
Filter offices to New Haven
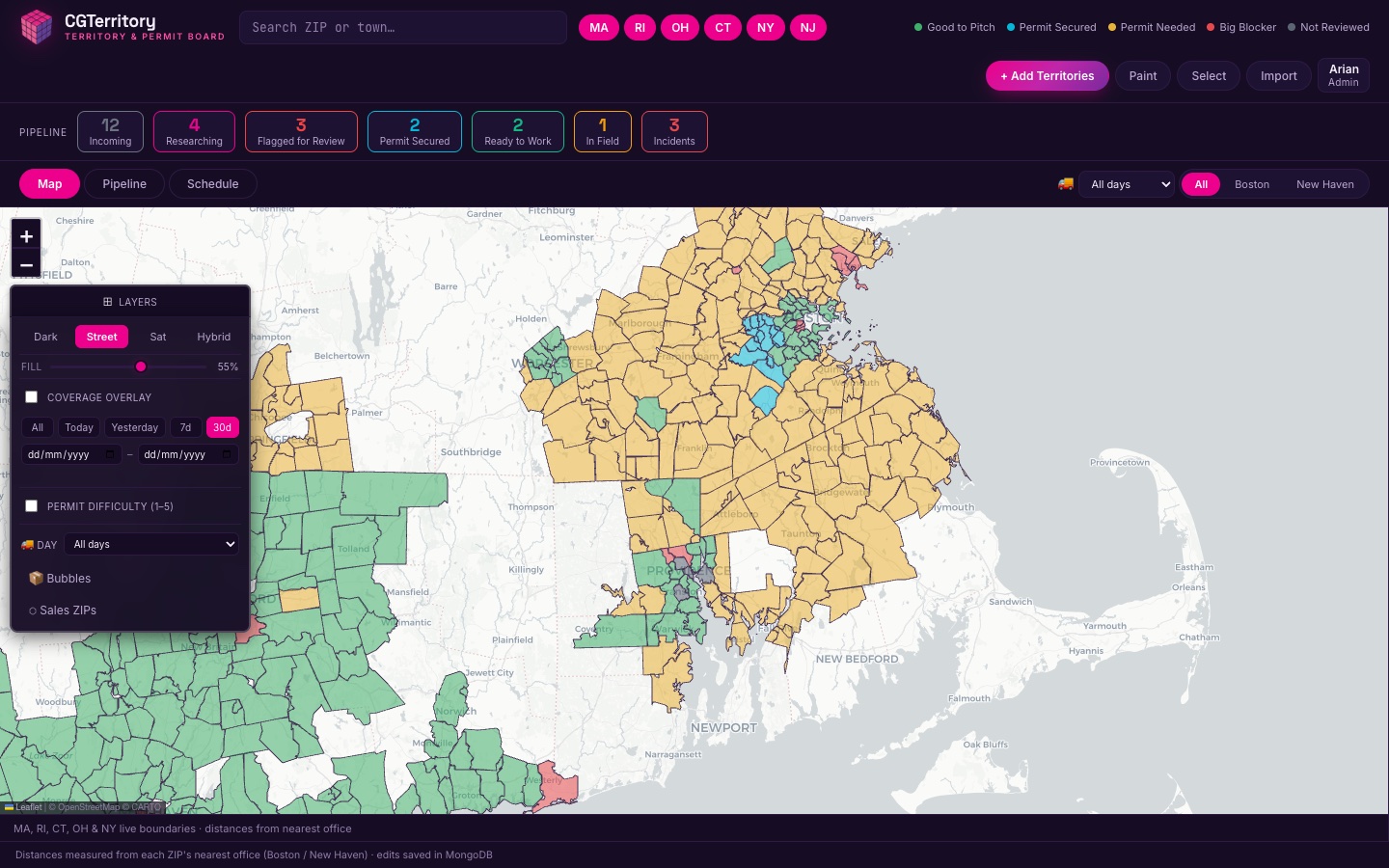[x=1325, y=184]
